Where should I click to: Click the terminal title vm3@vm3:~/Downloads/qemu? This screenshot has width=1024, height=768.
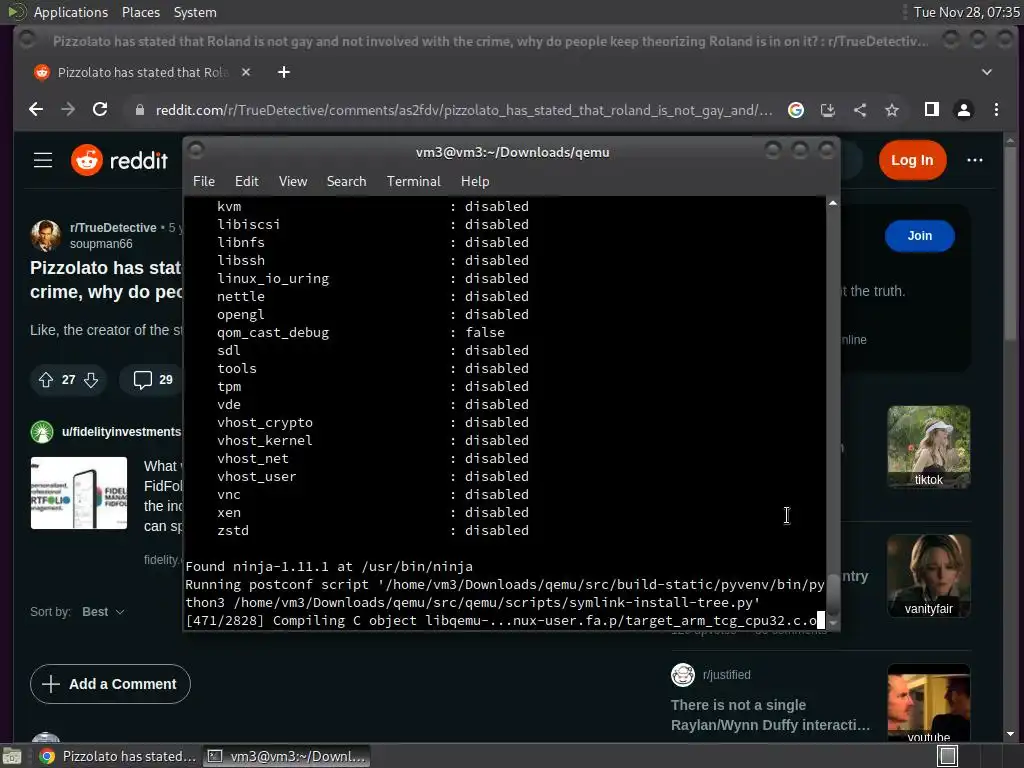coord(513,152)
